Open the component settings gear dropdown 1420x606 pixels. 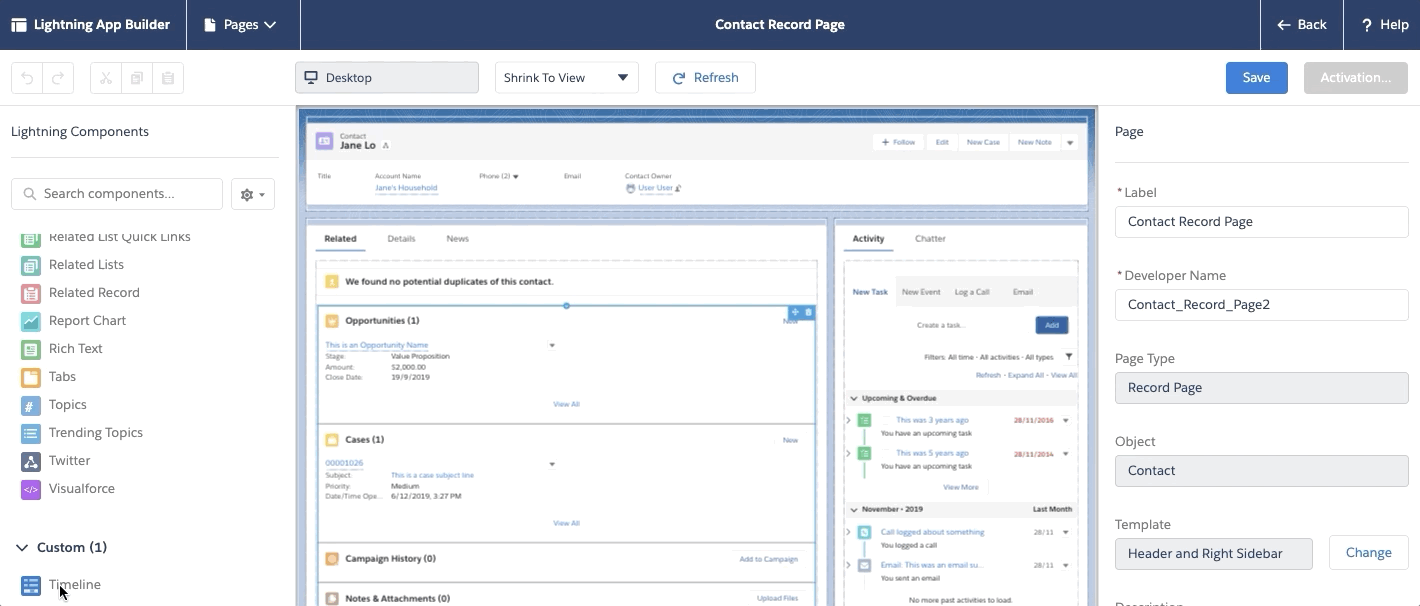point(253,194)
